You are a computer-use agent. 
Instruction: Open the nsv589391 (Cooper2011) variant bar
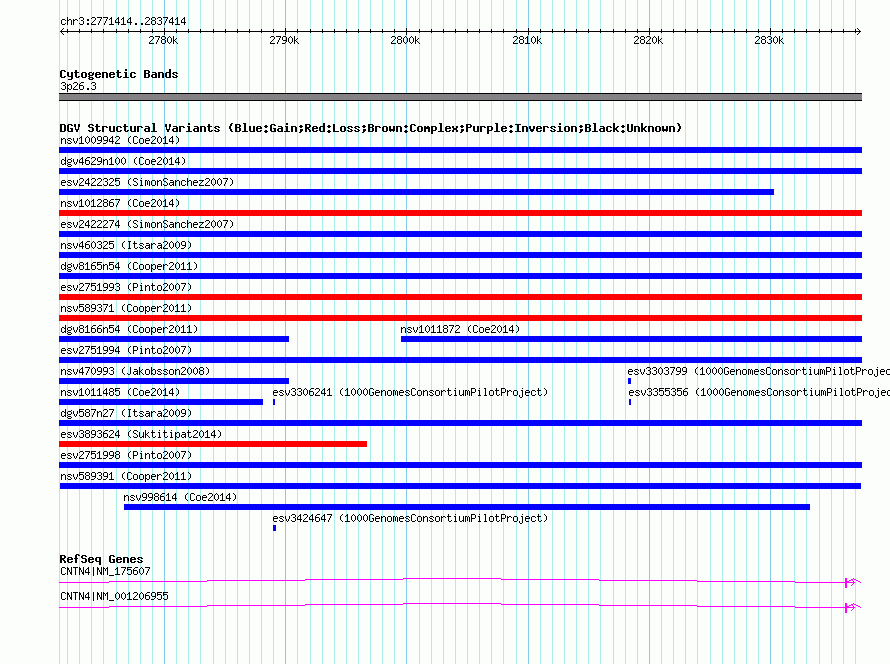[x=460, y=486]
